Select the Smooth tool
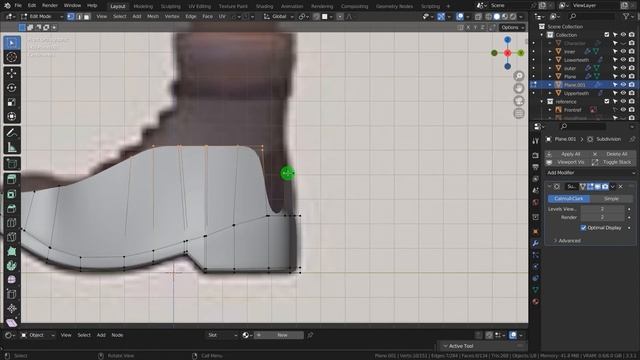The height and width of the screenshot is (360, 640). 11,280
